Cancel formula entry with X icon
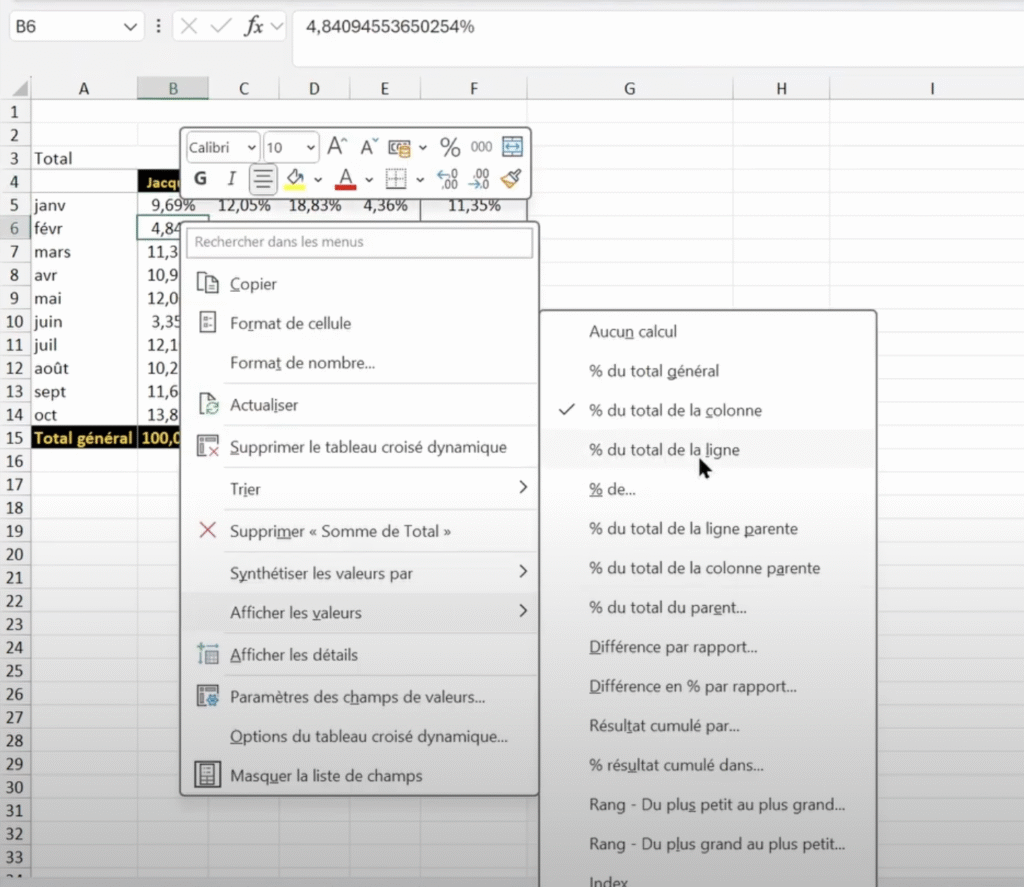 click(189, 26)
